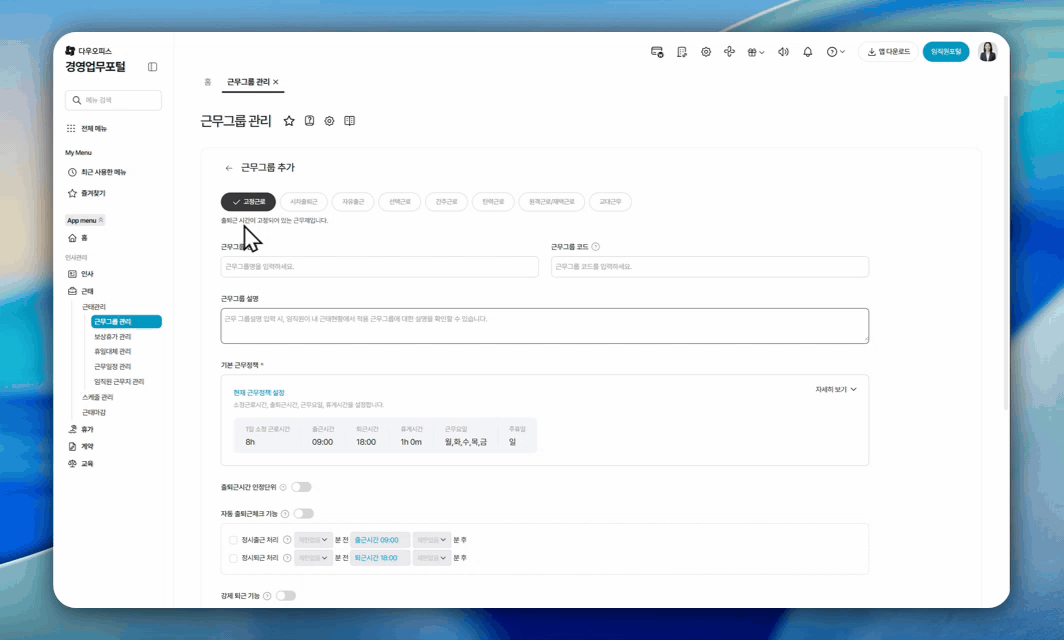This screenshot has width=1064, height=640.
Task: Favorite this page with the star icon by the title
Action: 289,121
